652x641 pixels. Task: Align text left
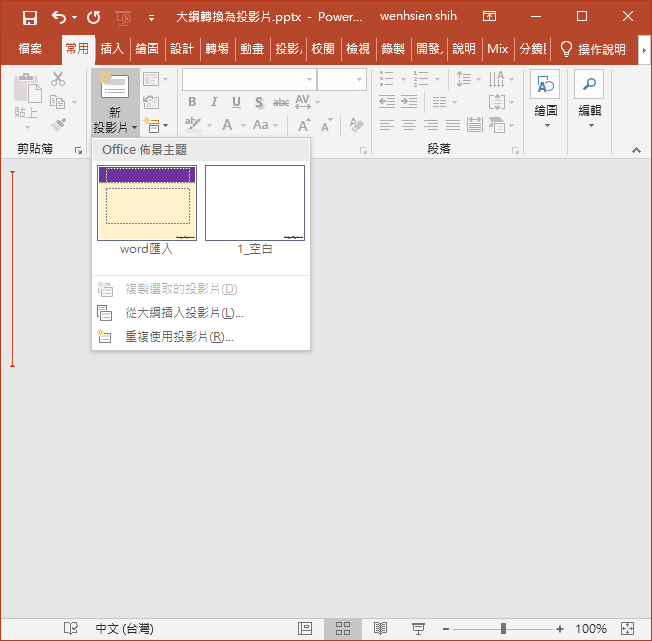387,125
